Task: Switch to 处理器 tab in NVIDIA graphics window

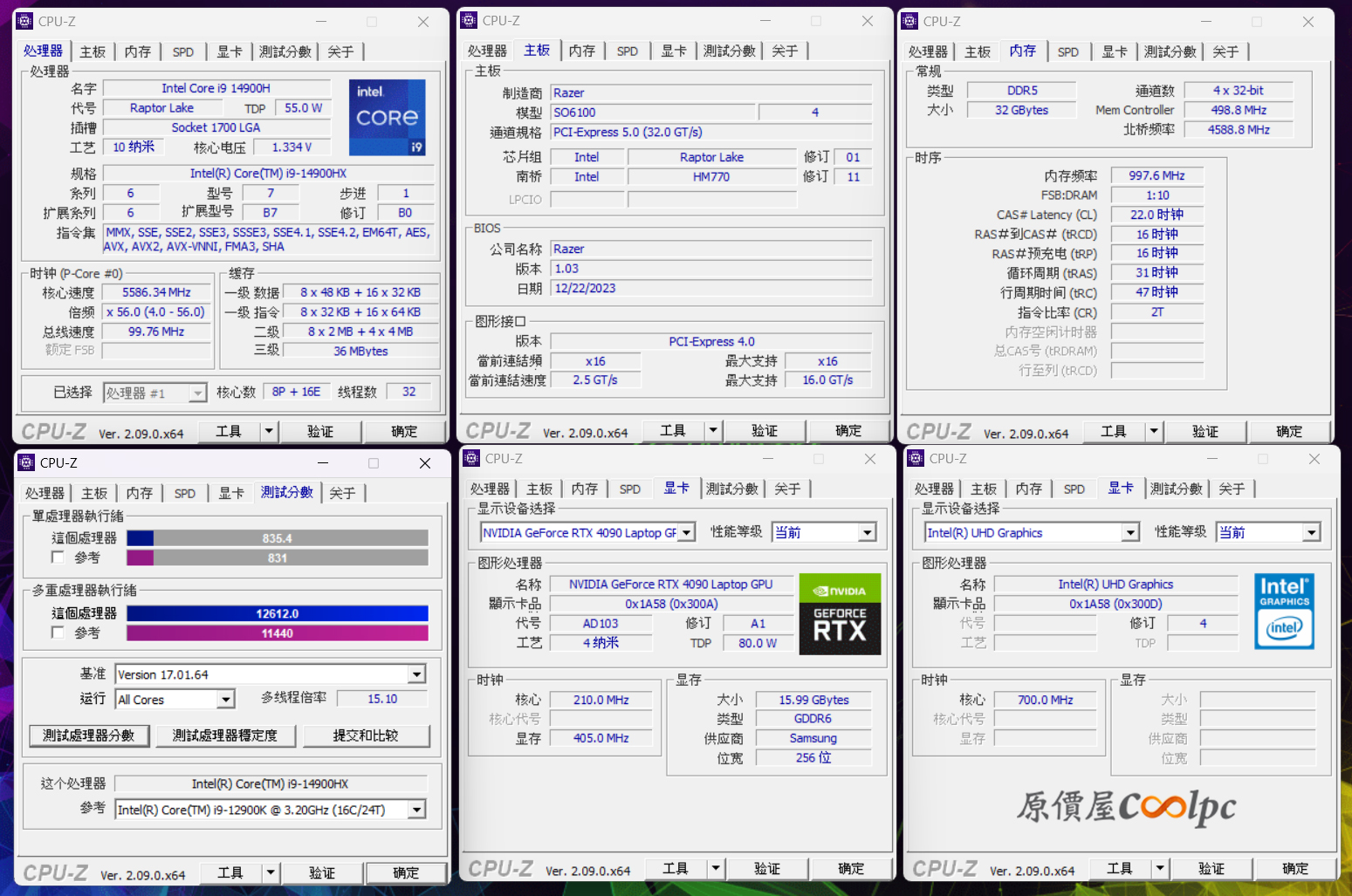Action: pyautogui.click(x=490, y=489)
